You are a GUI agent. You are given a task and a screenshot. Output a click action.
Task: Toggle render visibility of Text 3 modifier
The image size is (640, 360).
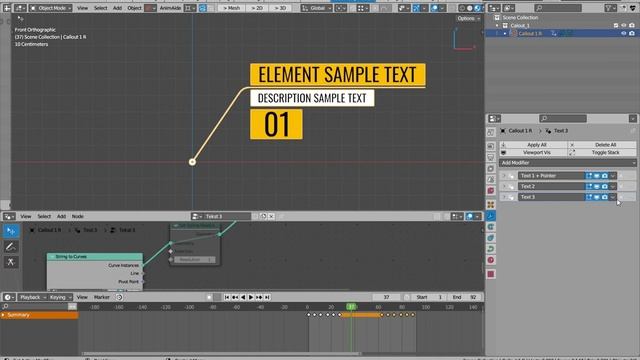[x=604, y=197]
